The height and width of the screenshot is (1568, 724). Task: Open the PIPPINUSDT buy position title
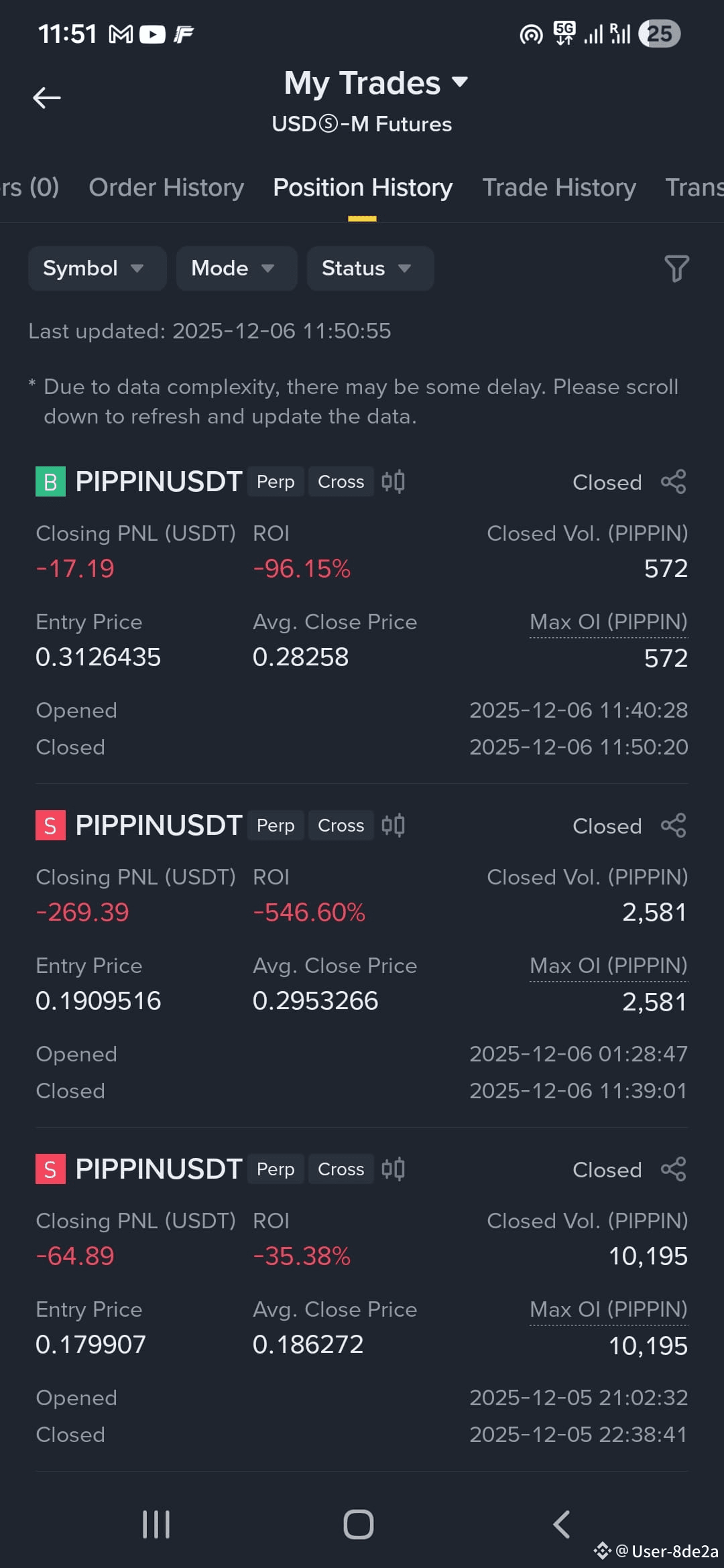pyautogui.click(x=158, y=482)
